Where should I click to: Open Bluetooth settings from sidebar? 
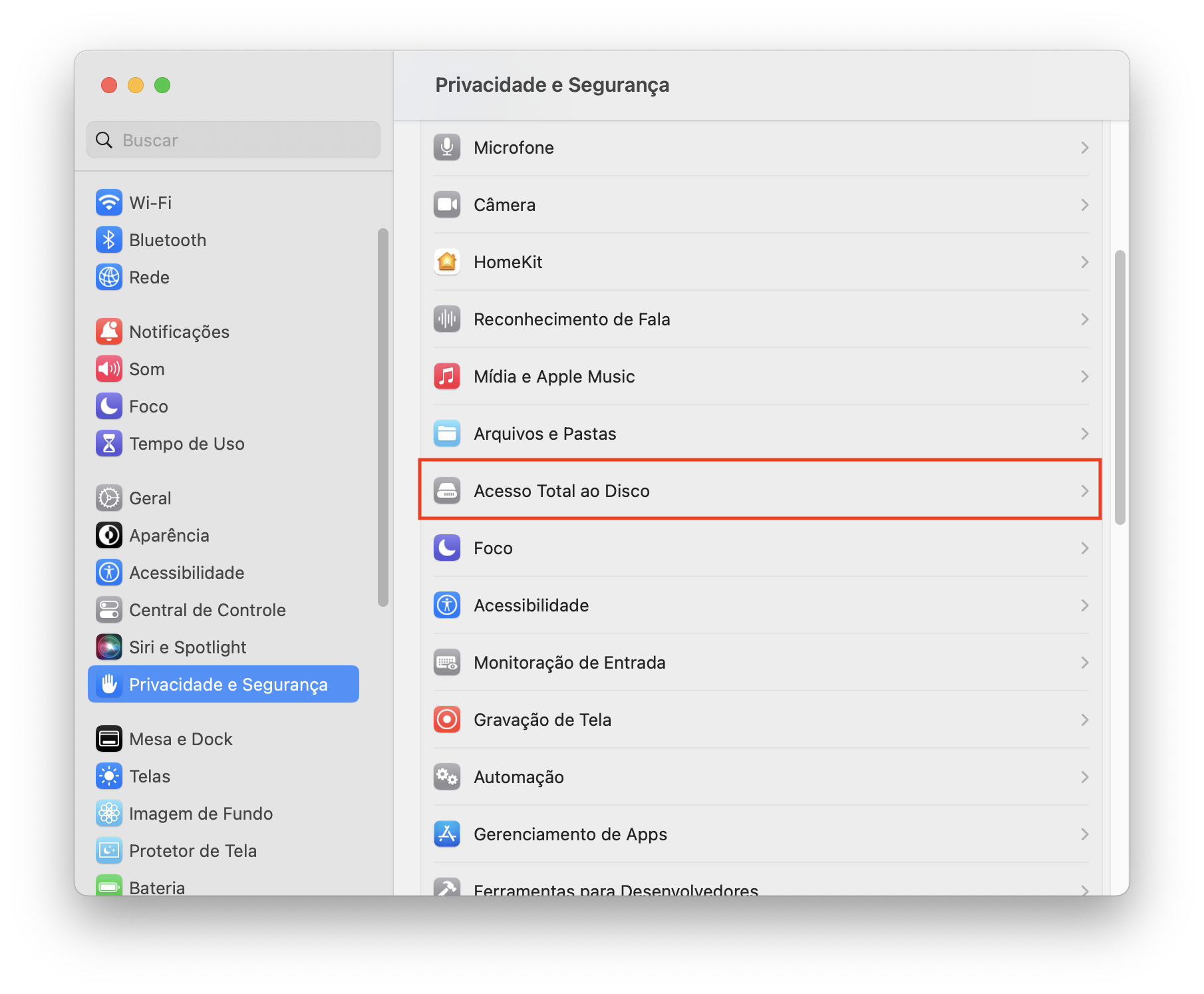pyautogui.click(x=167, y=240)
